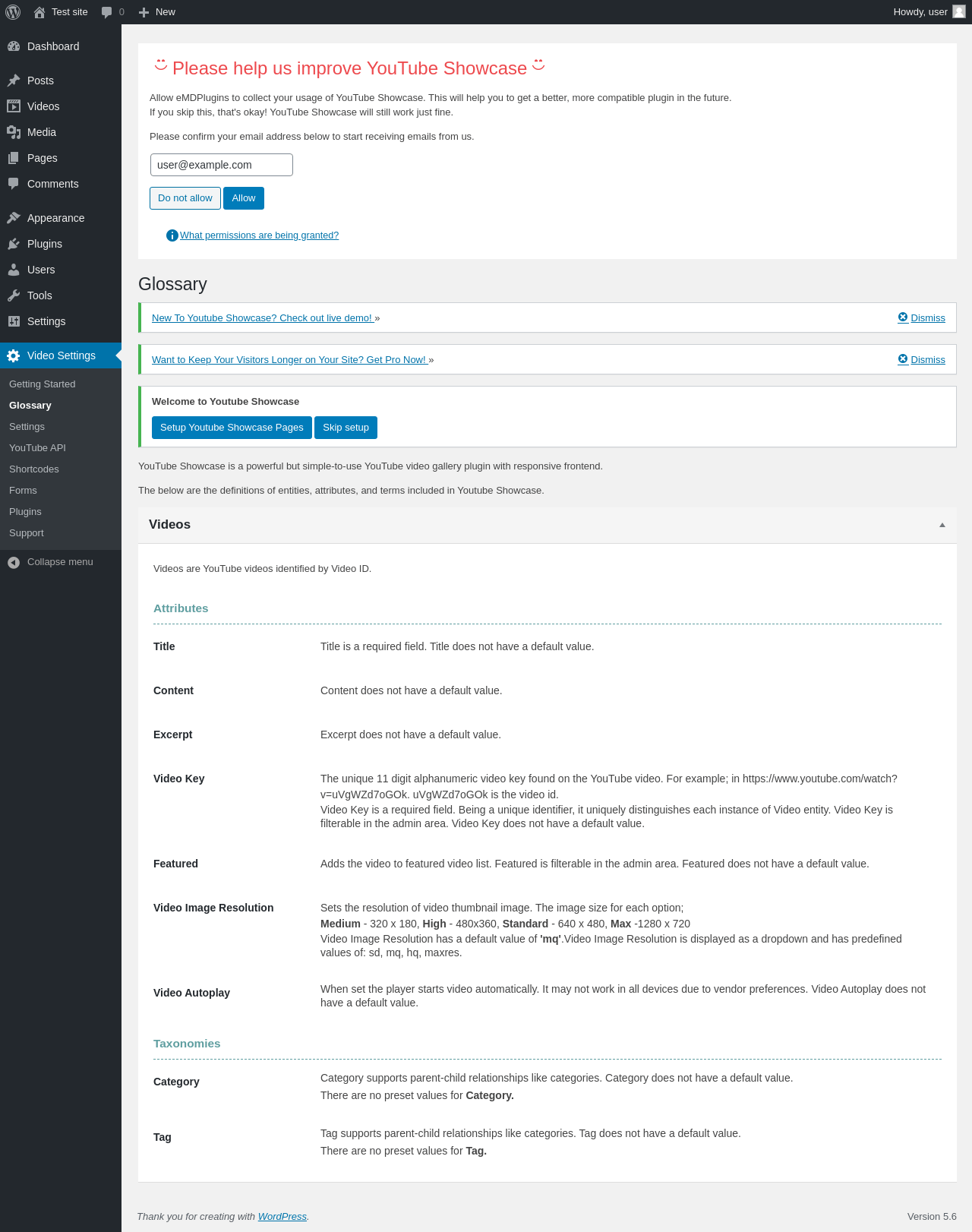Click the Posts pushpin icon

coord(14,81)
